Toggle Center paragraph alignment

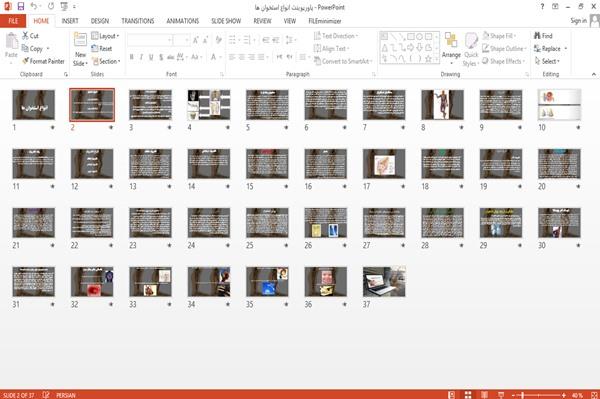pos(241,57)
